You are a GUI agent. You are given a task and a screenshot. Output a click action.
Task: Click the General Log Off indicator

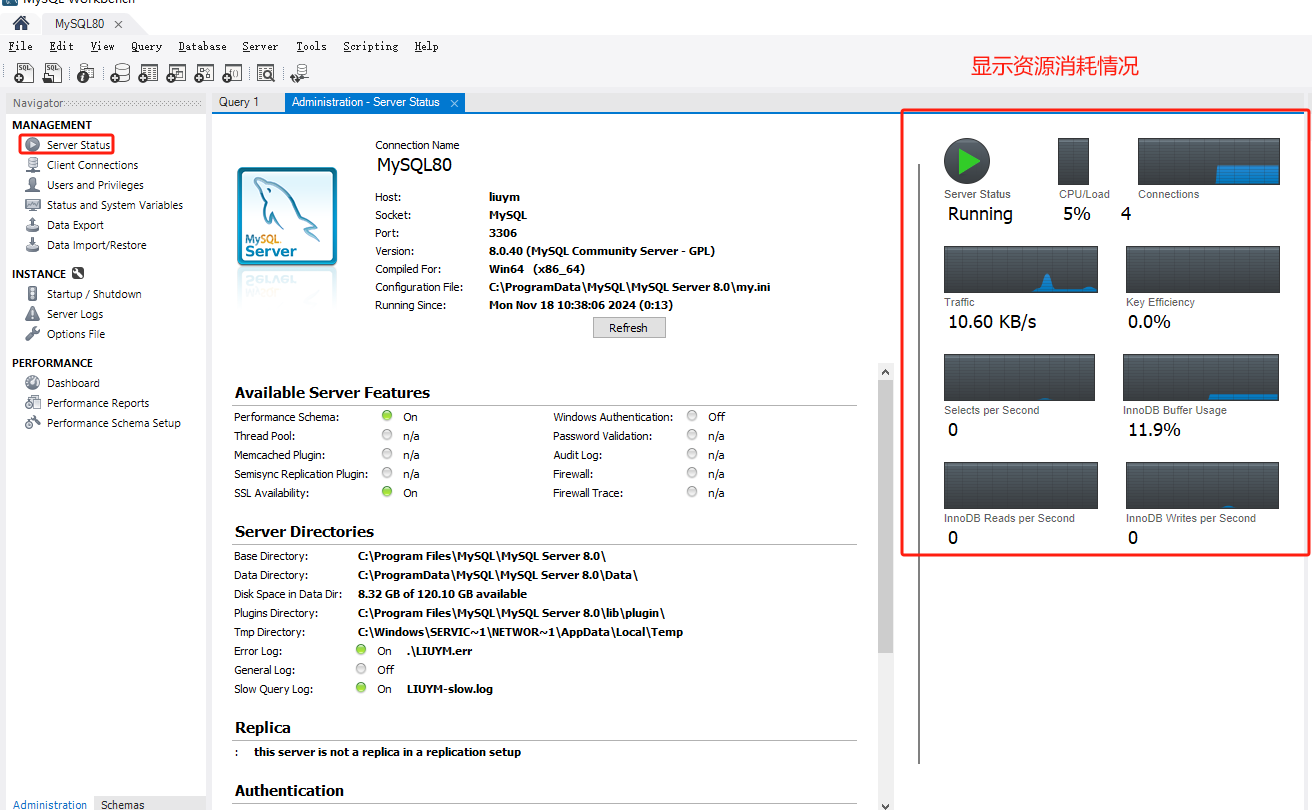361,669
